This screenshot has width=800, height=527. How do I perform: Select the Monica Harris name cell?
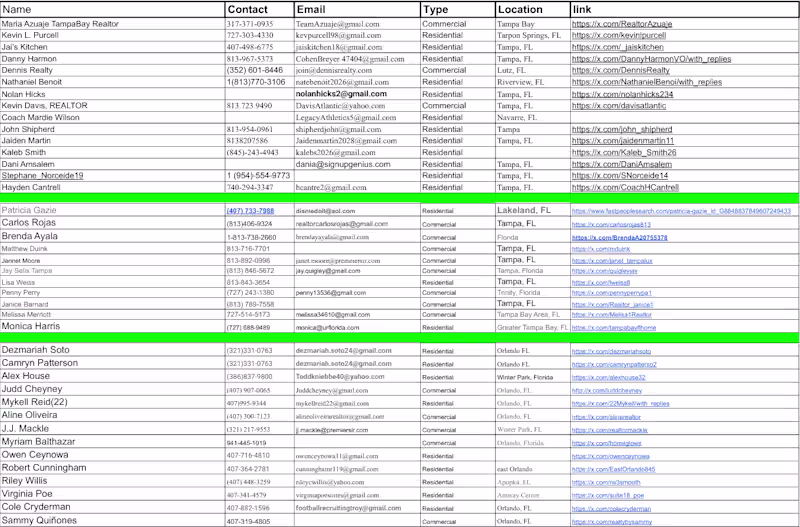112,326
